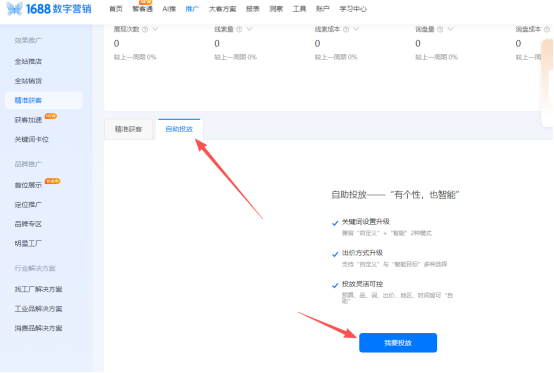Image resolution: width=554 pixels, height=373 pixels.
Task: Switch to the 精准获客 tab
Action: click(x=128, y=129)
